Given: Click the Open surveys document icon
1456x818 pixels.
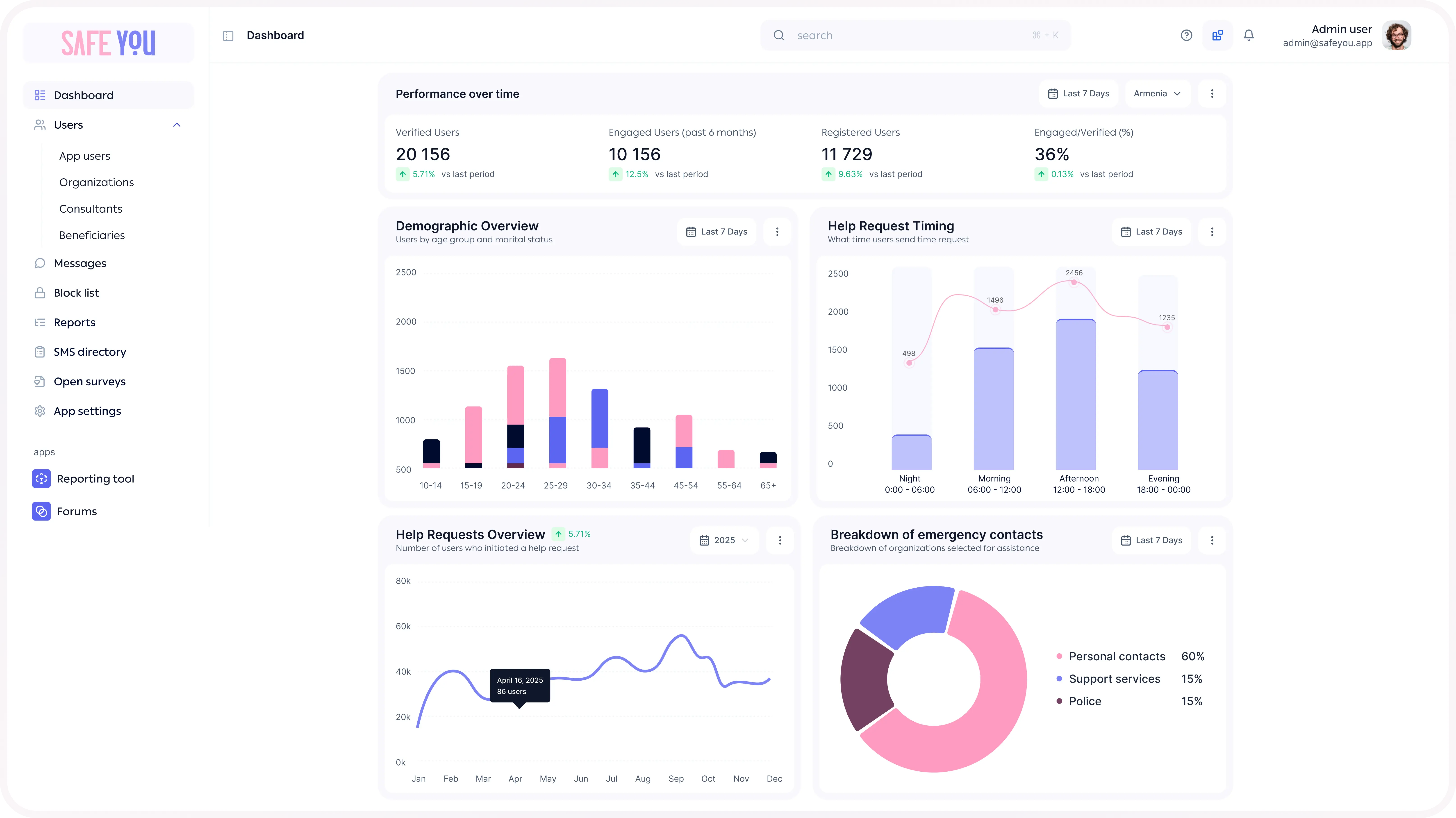Looking at the screenshot, I should 40,382.
